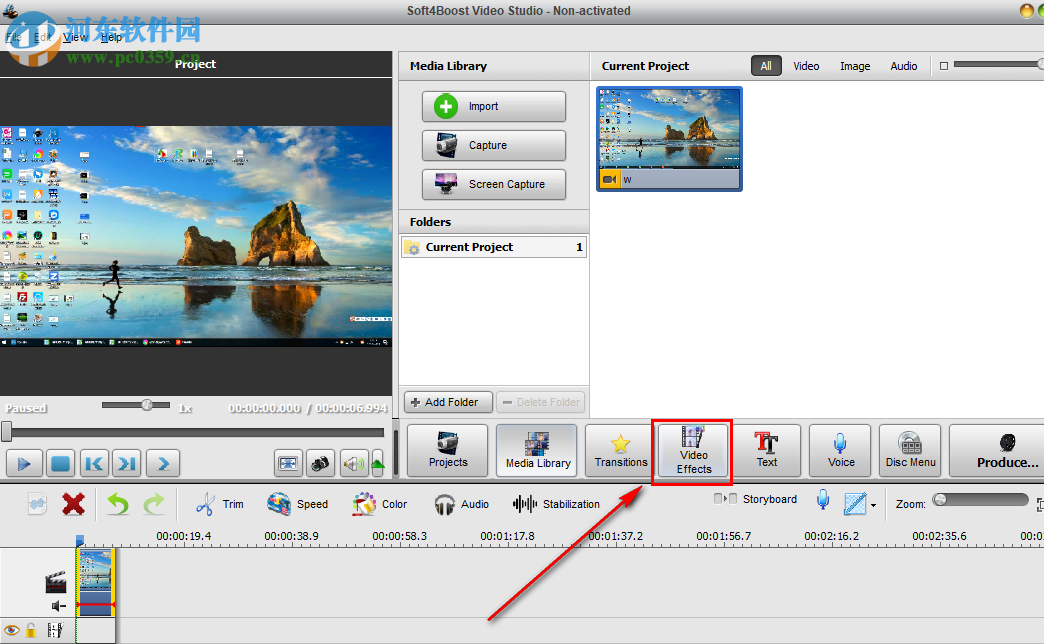Select the video clip on timeline
The width and height of the screenshot is (1044, 644).
pyautogui.click(x=96, y=581)
